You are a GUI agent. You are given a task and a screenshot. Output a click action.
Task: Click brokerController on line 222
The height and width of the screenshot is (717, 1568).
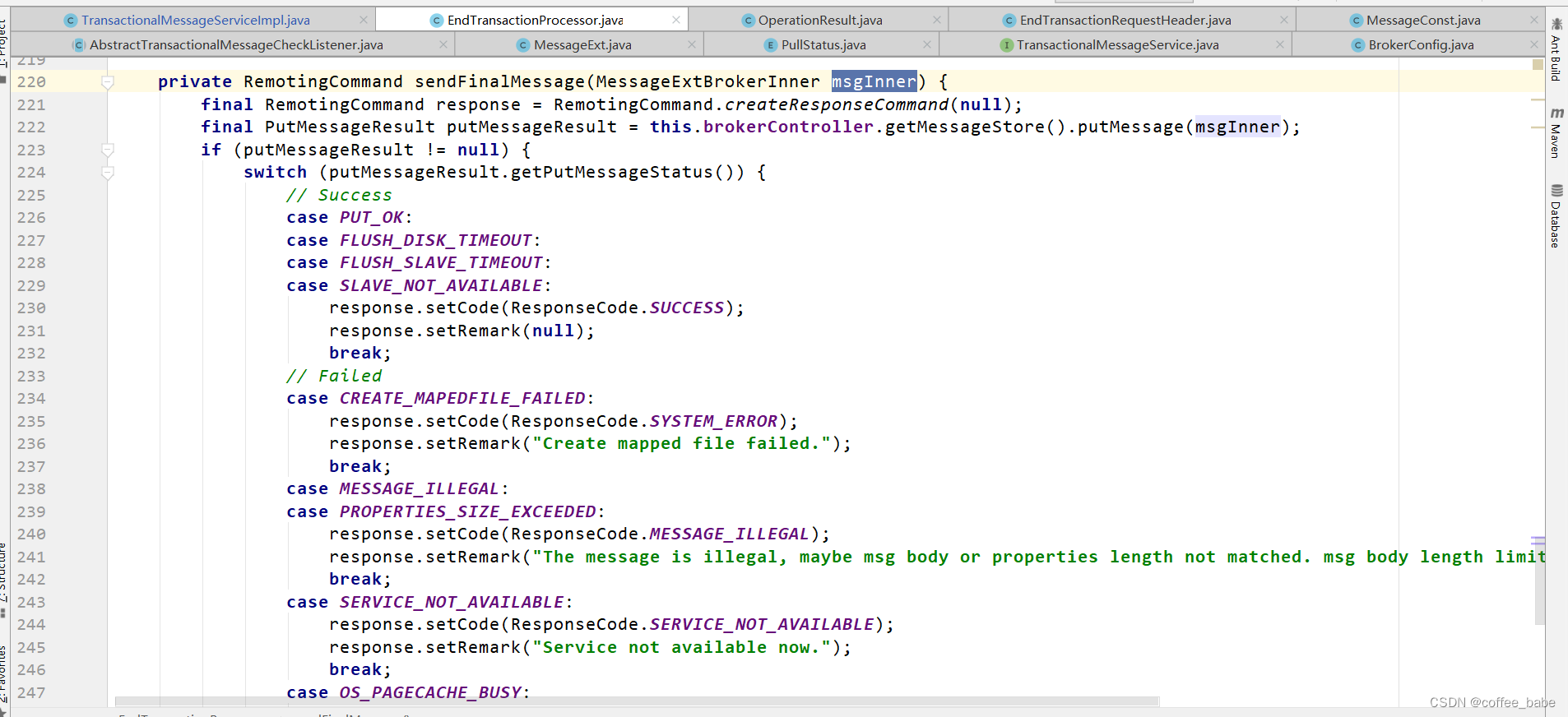tap(788, 127)
